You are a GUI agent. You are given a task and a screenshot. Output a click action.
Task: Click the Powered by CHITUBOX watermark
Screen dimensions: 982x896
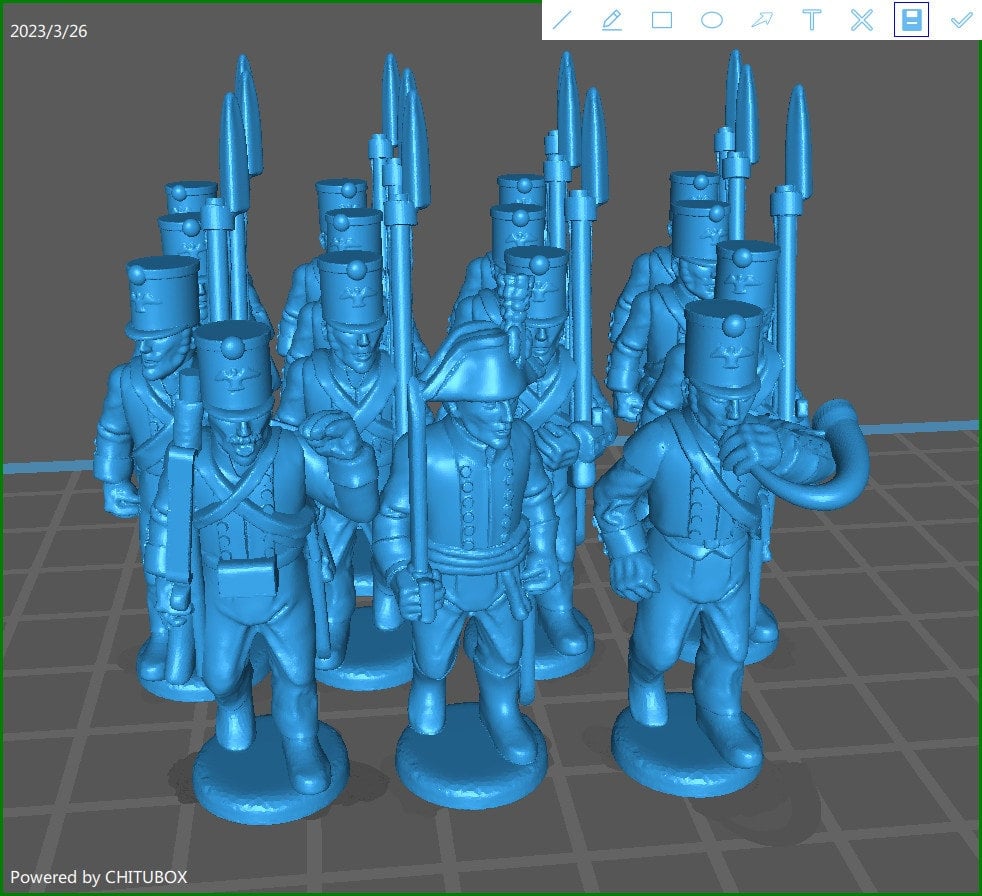99,877
